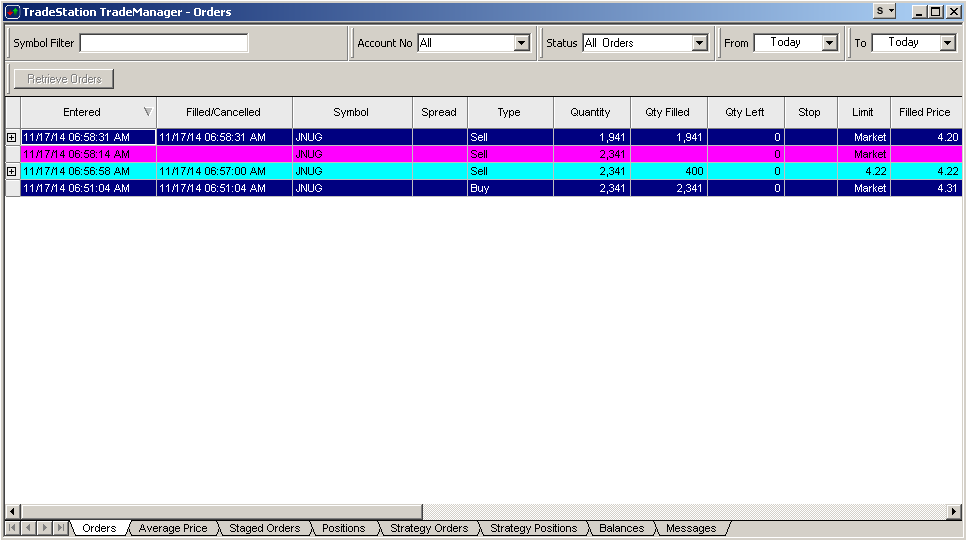This screenshot has height=540, width=966.
Task: Expand the 06:56:58 AM Sell order row
Action: pos(12,171)
